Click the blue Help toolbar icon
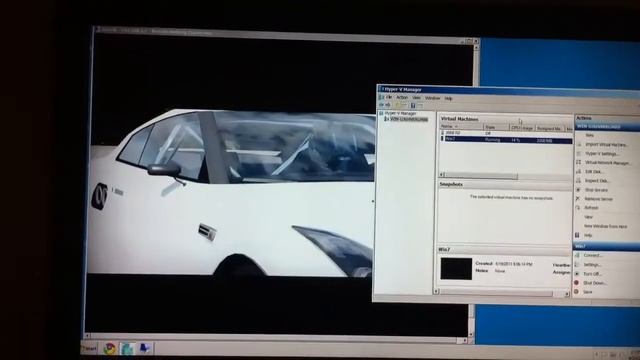 413,106
